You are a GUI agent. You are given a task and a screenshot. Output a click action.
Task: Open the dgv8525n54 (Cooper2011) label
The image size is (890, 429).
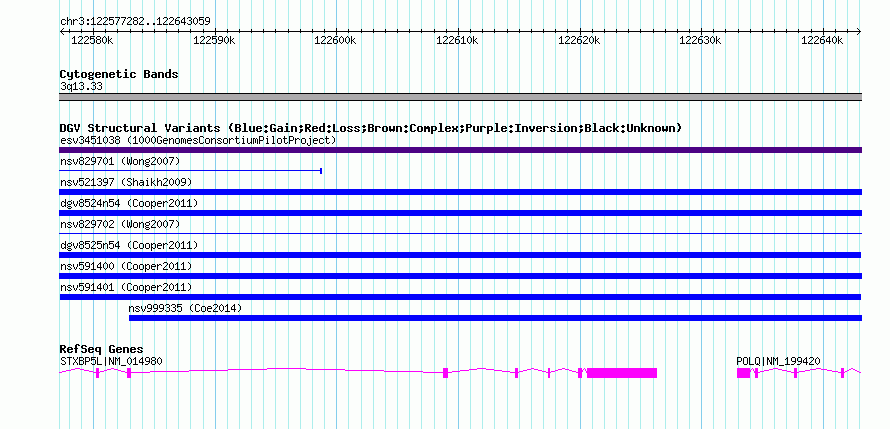(x=129, y=245)
